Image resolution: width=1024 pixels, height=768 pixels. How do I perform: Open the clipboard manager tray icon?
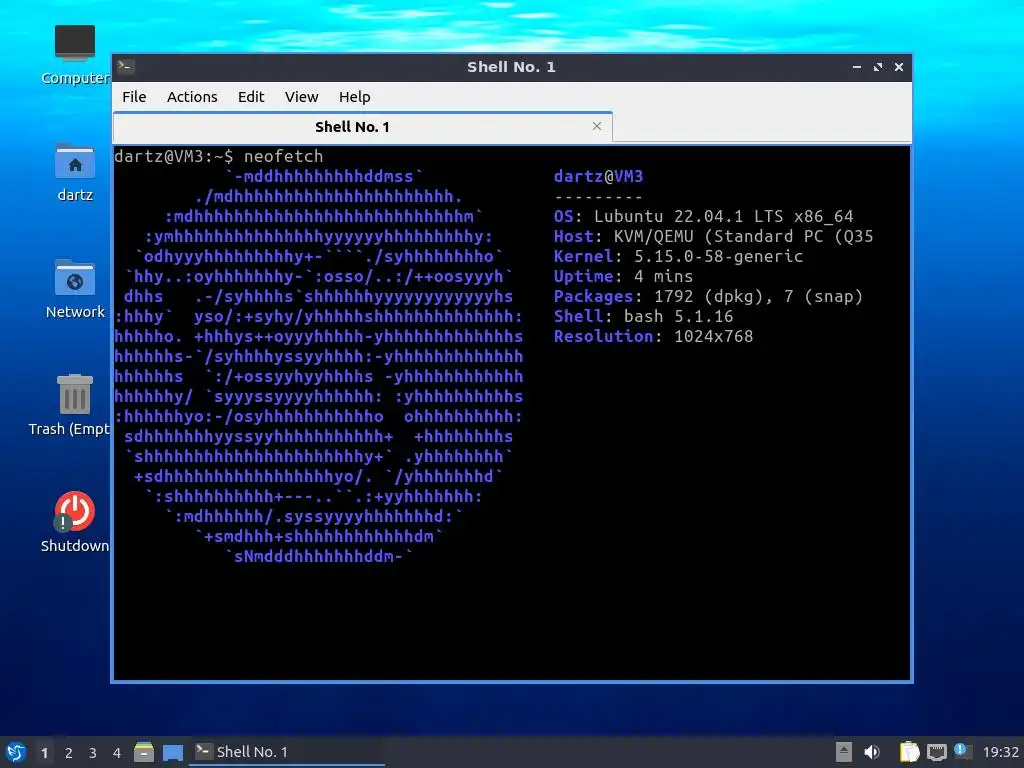coord(909,752)
